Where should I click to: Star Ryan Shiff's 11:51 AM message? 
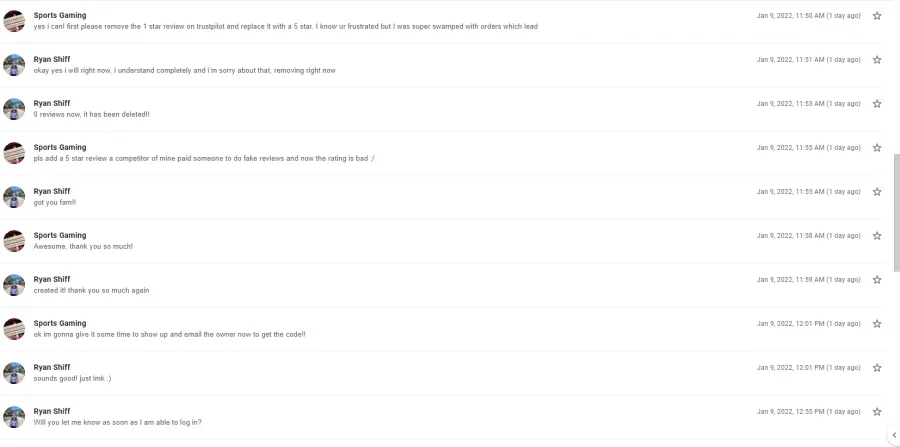(876, 60)
